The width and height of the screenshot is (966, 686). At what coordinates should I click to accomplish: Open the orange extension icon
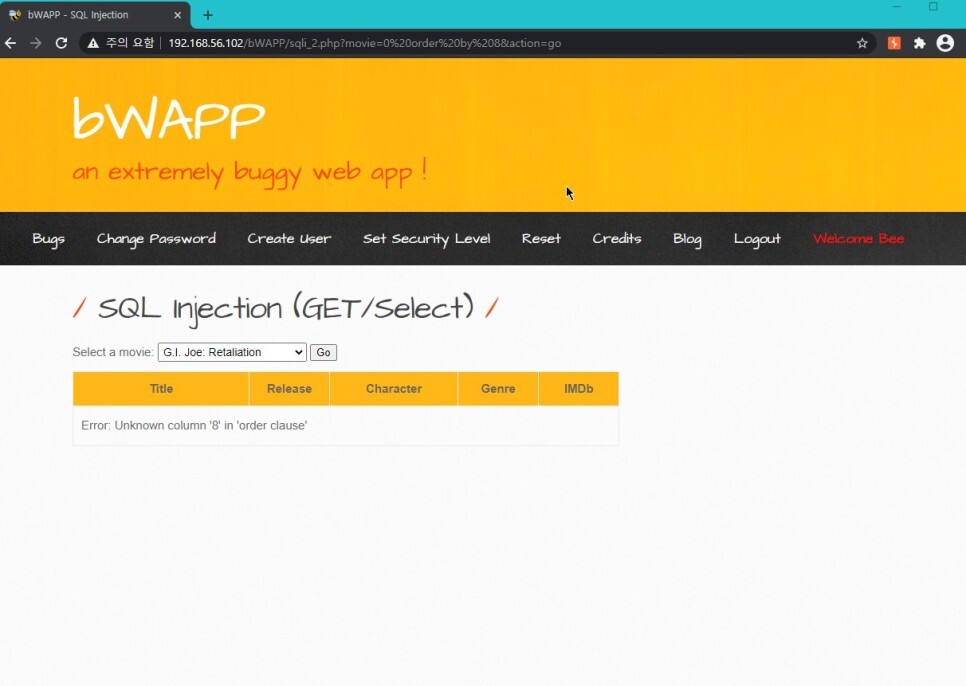click(x=894, y=43)
